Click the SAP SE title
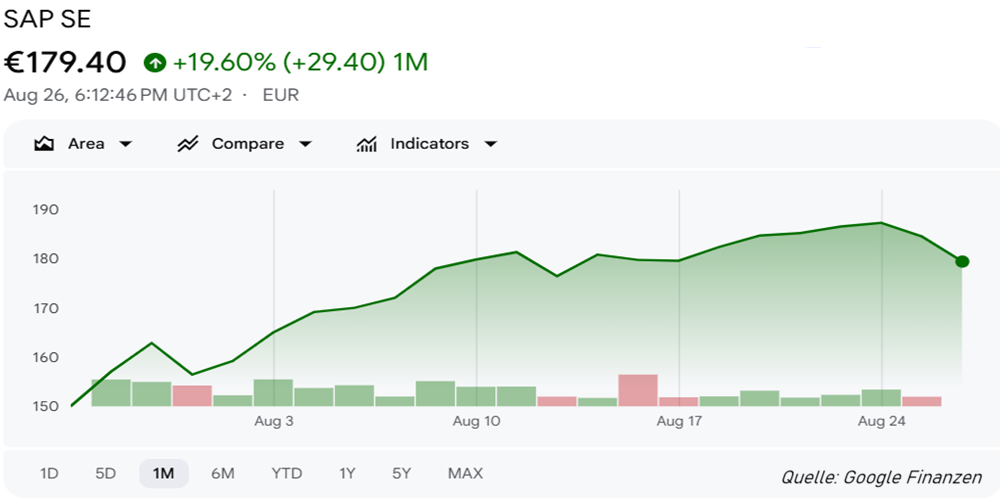The image size is (1000, 500). point(48,19)
